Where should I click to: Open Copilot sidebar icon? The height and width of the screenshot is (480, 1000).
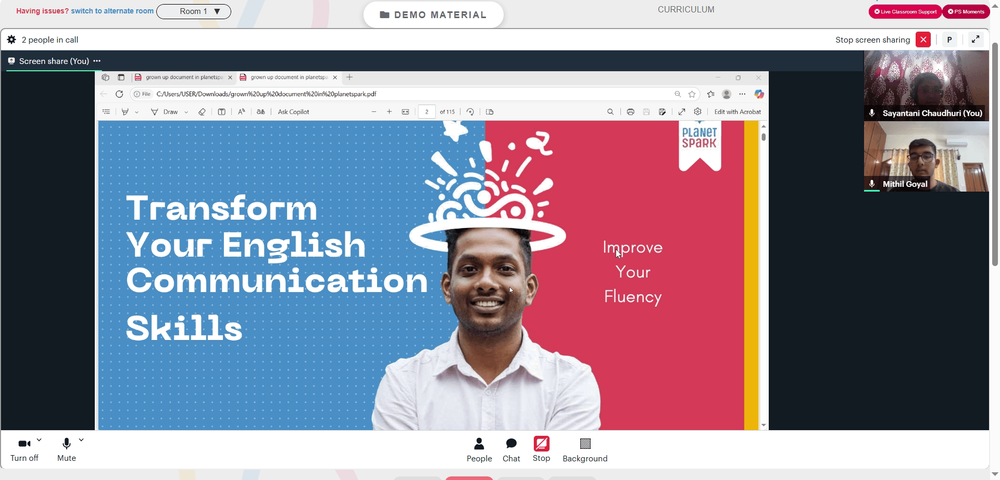pos(758,94)
